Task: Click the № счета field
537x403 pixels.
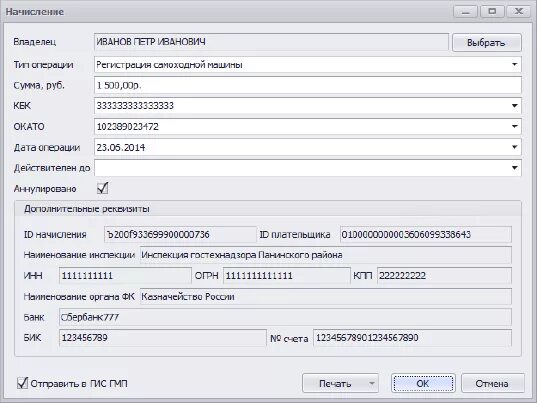Action: point(412,338)
